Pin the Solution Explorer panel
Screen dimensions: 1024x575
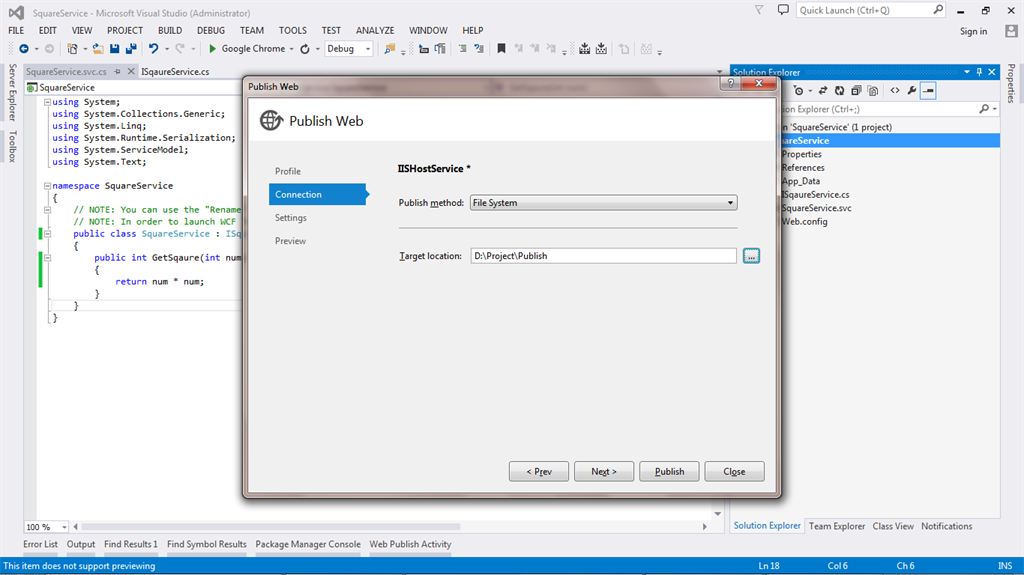(979, 72)
